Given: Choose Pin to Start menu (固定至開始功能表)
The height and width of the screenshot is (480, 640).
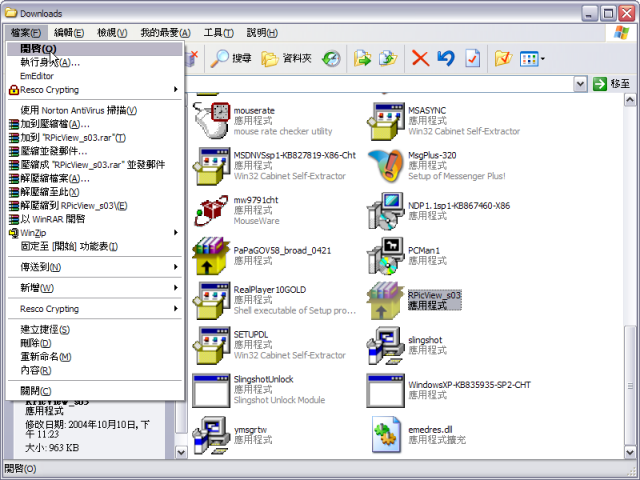Looking at the screenshot, I should click(95, 247).
